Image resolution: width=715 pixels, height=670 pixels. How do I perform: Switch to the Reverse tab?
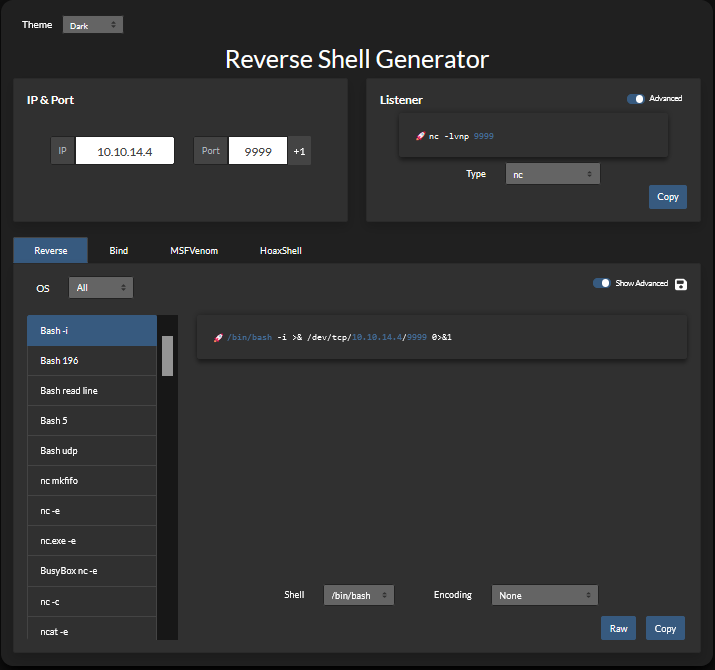tap(51, 250)
